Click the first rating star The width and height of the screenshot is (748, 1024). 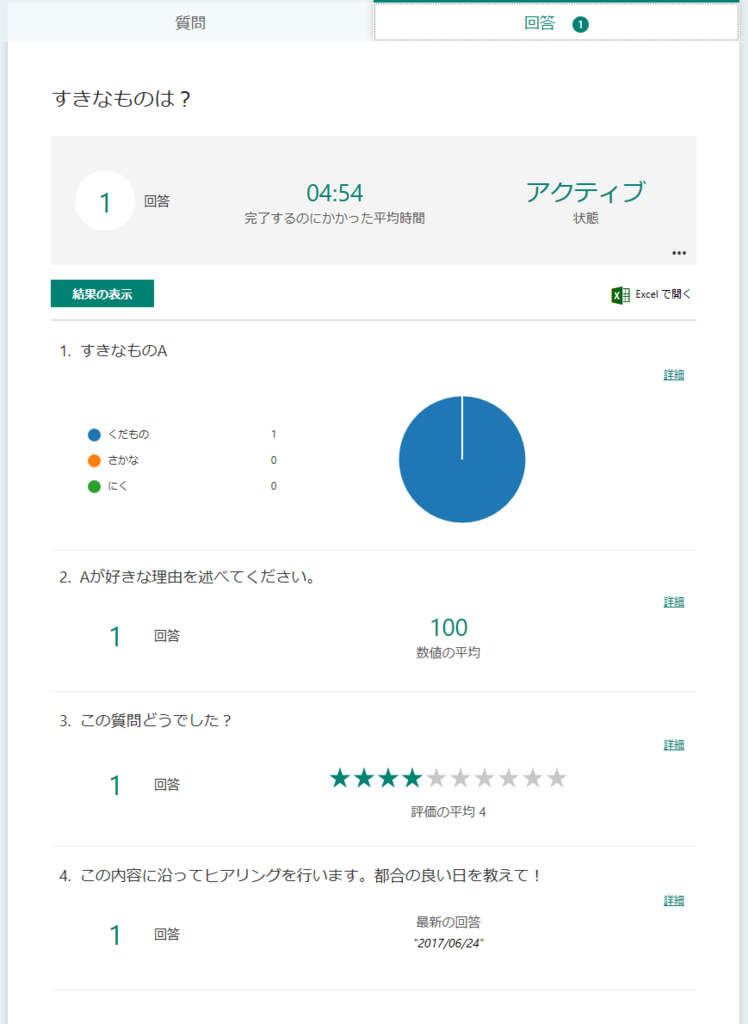[340, 778]
